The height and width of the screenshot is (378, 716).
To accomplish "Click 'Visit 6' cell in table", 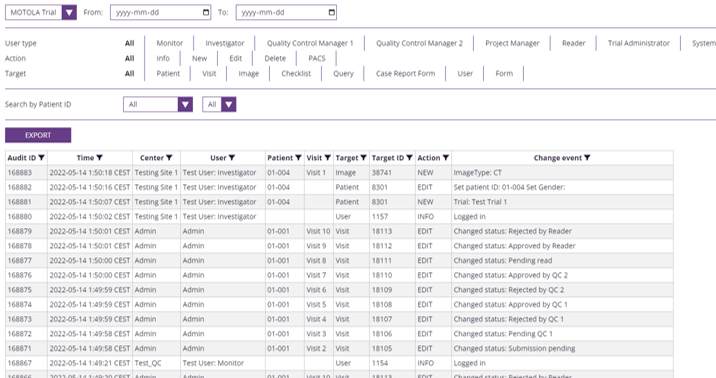I will tap(319, 290).
